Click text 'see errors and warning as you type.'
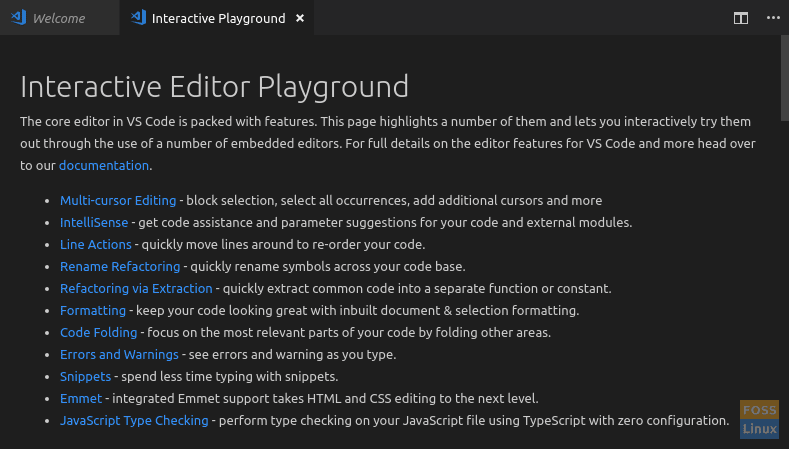The height and width of the screenshot is (449, 789). click(292, 355)
